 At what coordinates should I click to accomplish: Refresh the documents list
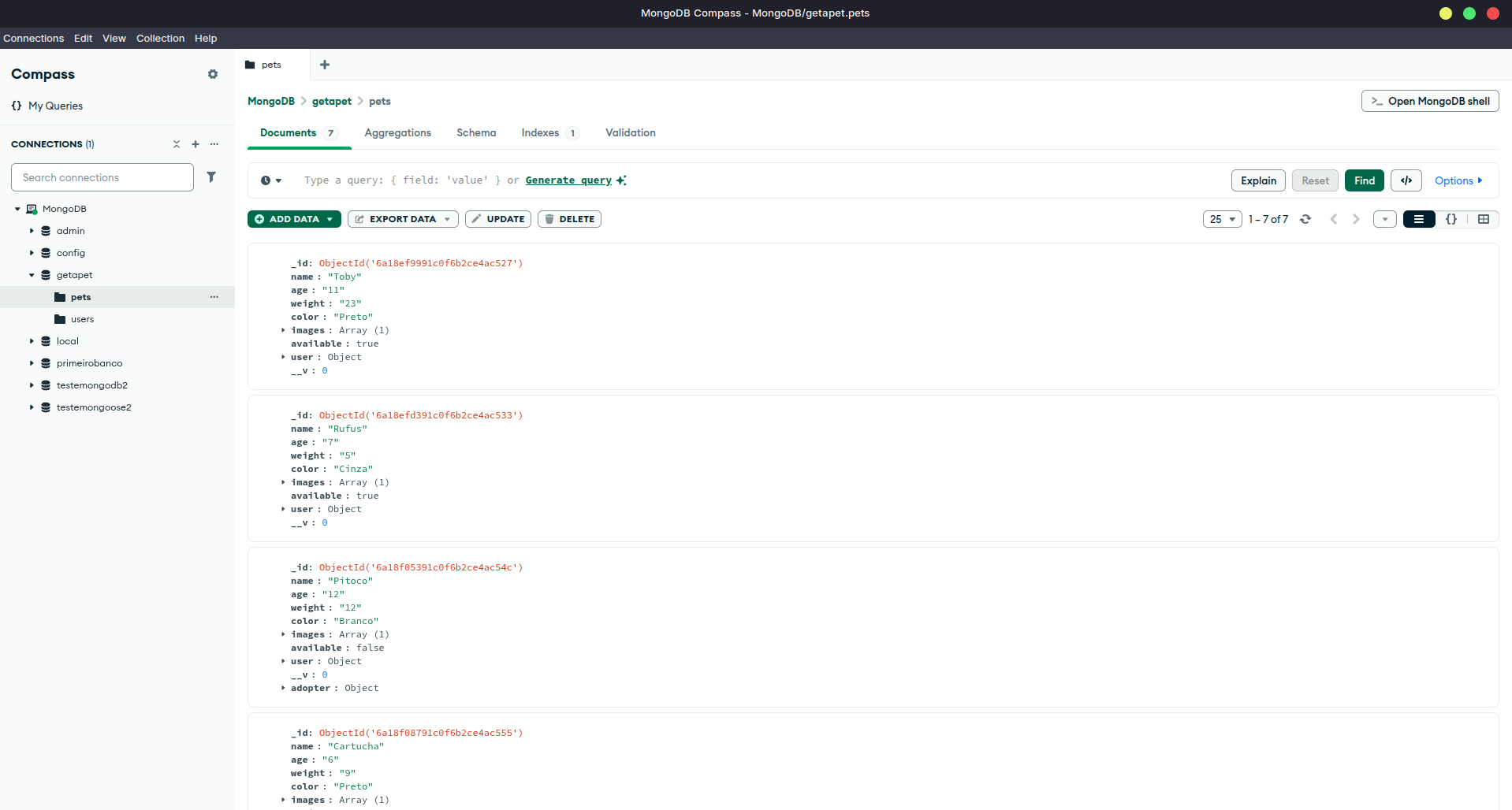[x=1305, y=219]
